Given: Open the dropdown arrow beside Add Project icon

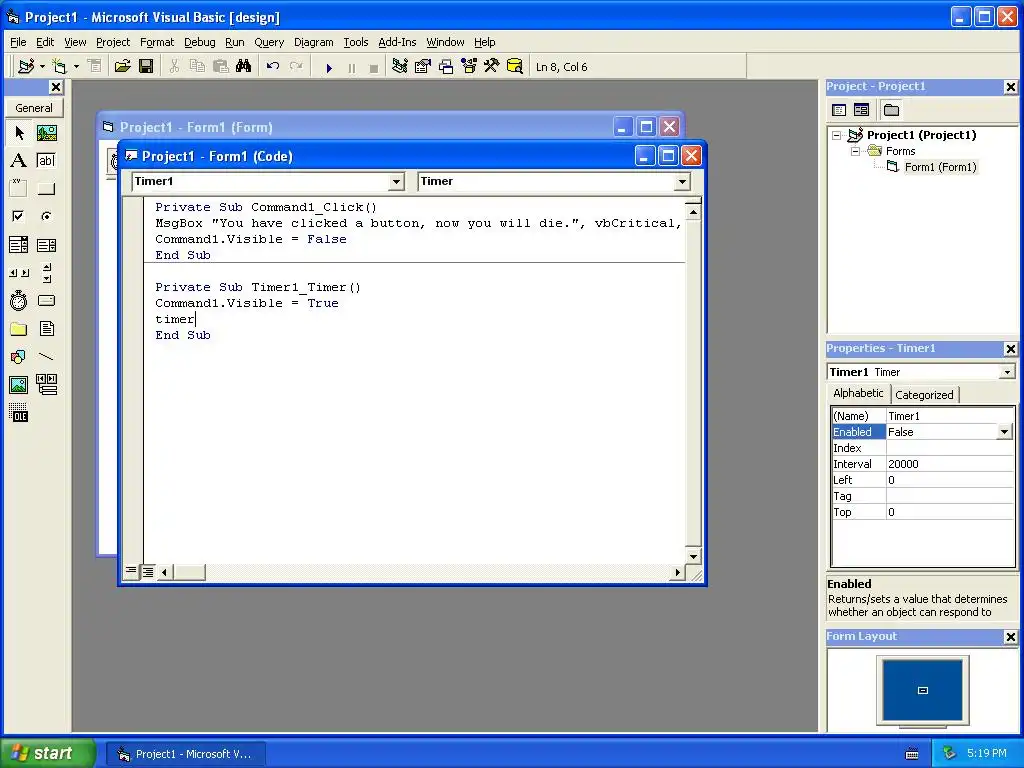Looking at the screenshot, I should pyautogui.click(x=42, y=67).
